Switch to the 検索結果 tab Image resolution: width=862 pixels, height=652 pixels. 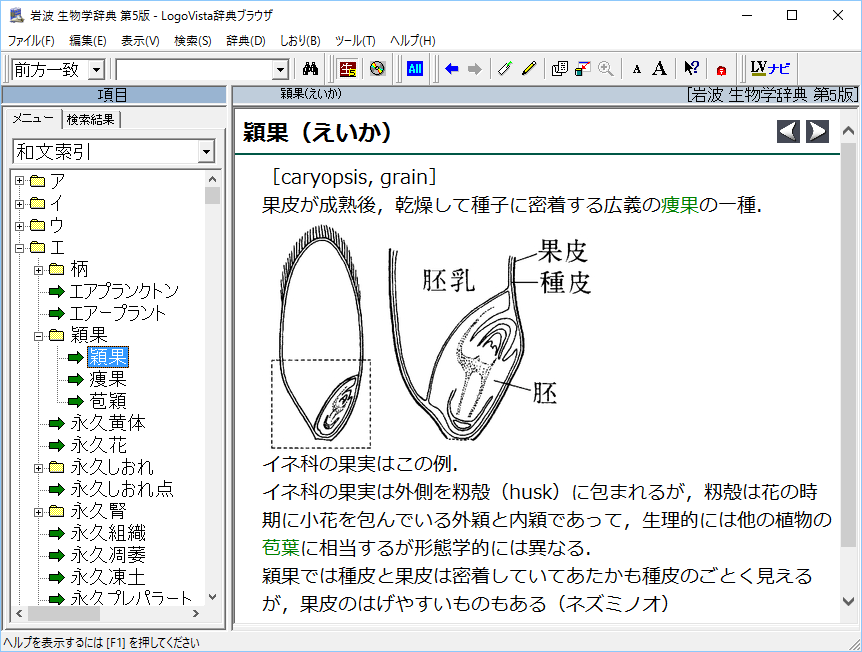91,120
